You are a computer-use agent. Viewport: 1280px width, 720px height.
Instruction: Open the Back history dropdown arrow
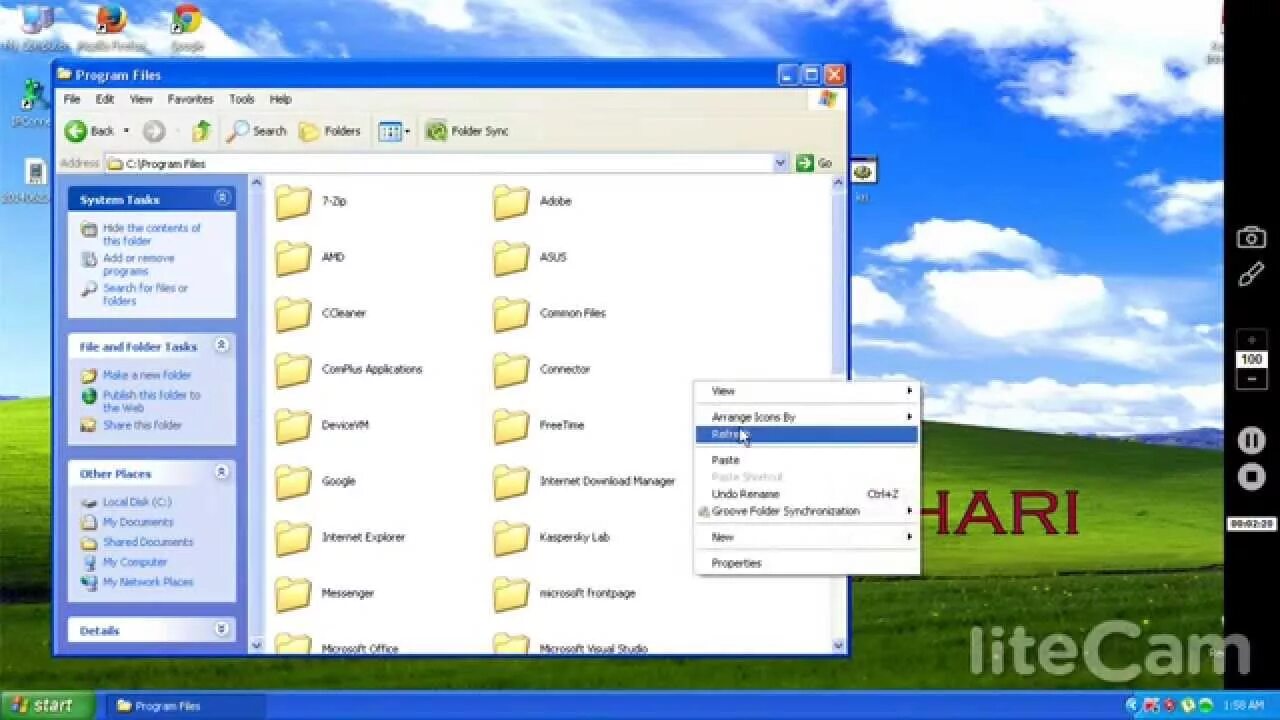(126, 131)
